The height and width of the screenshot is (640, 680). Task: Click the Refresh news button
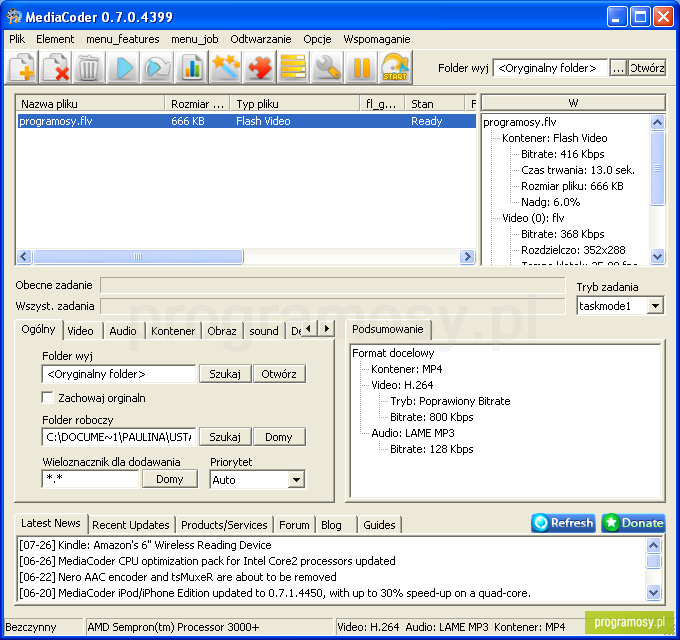(563, 523)
